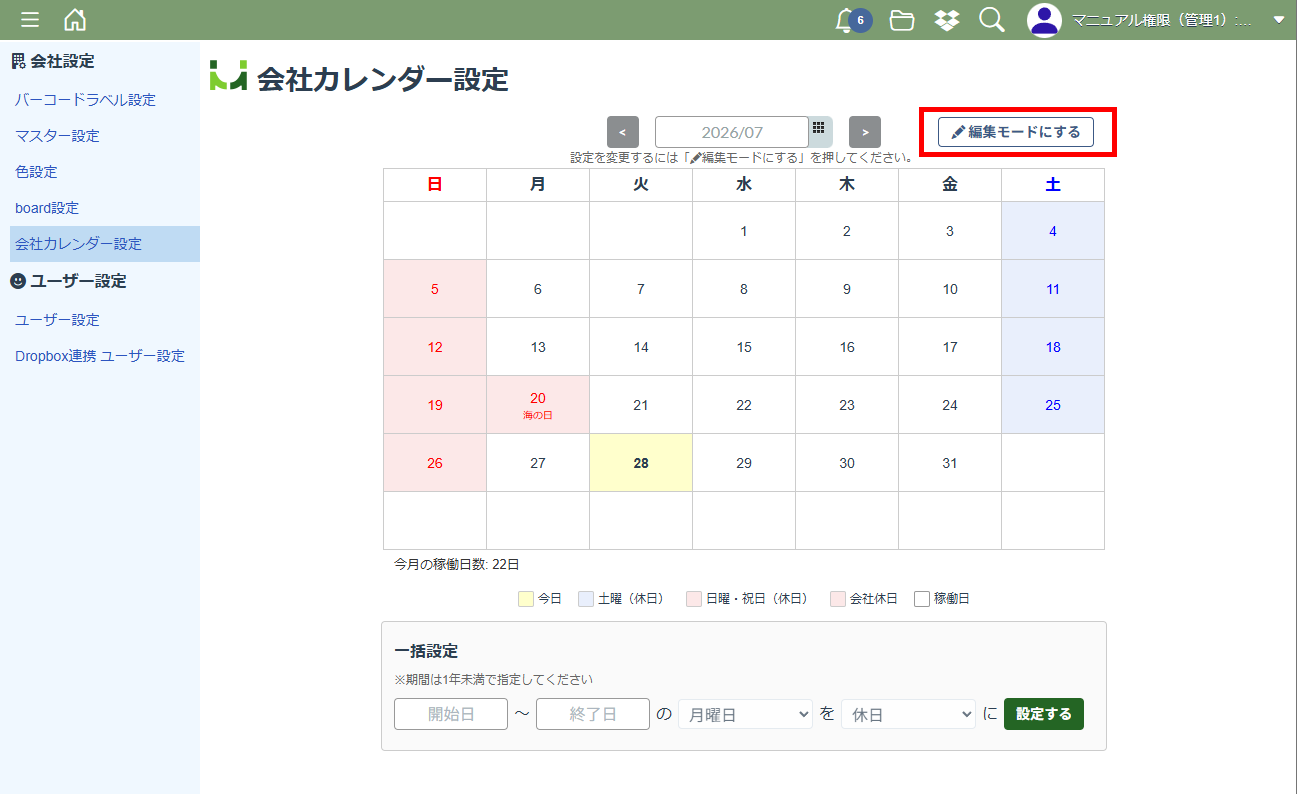Click 編集モードにする button
The height and width of the screenshot is (794, 1297).
click(x=1016, y=132)
